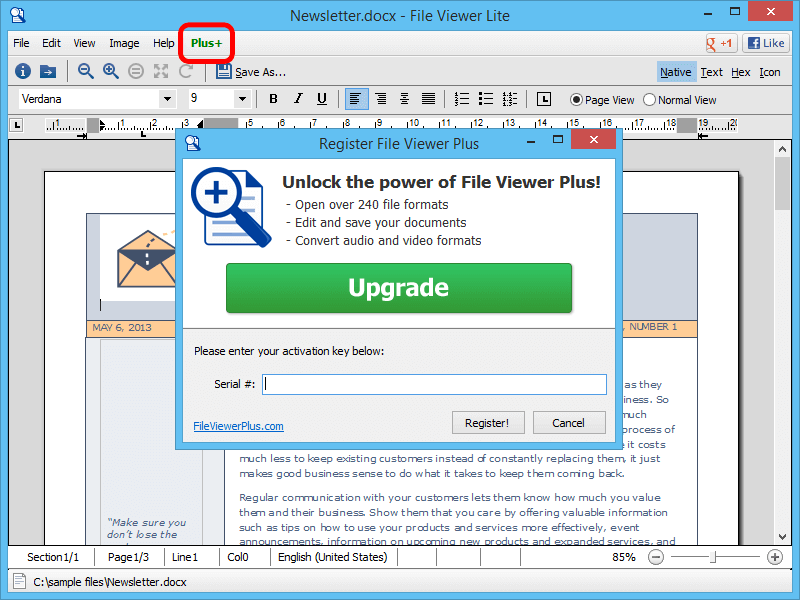Click the Facebook Like button
Viewport: 800px width, 600px height.
(766, 43)
